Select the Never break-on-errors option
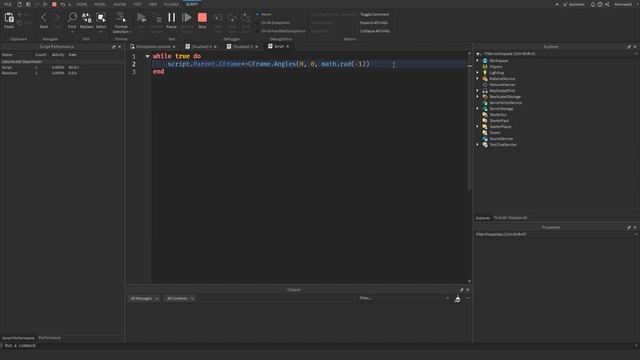This screenshot has height=360, width=640. [264, 14]
